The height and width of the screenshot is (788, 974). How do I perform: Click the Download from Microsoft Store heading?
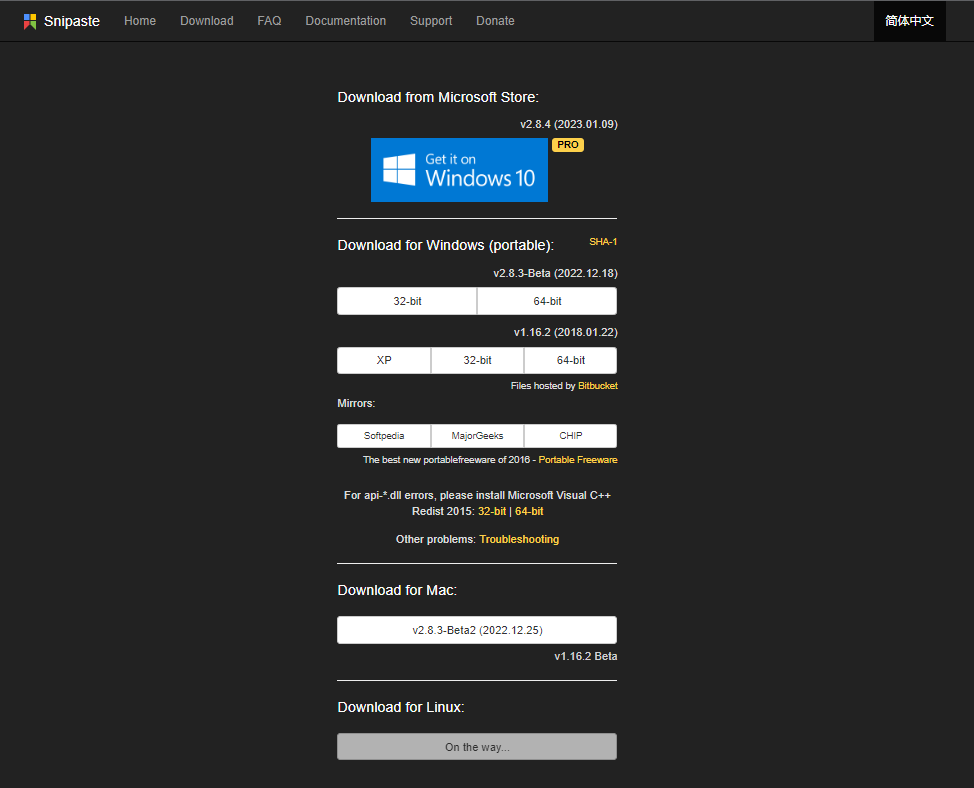click(438, 97)
